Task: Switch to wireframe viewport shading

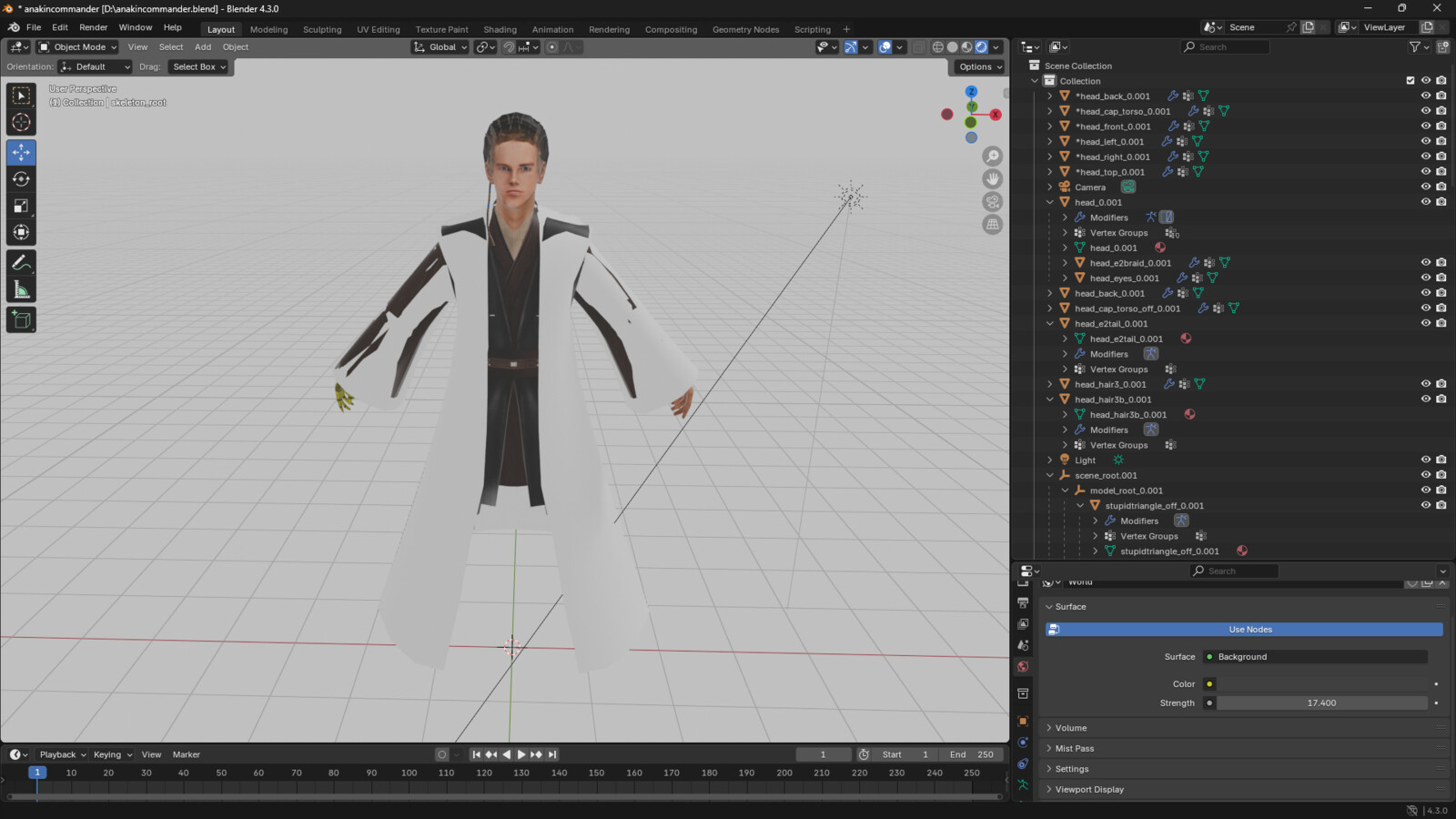Action: 937,47
